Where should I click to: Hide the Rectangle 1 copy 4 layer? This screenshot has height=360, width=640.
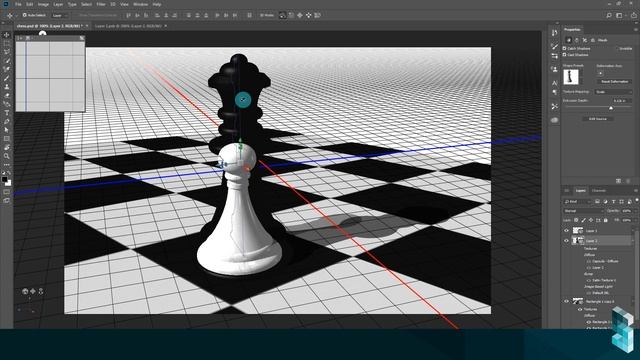click(566, 302)
